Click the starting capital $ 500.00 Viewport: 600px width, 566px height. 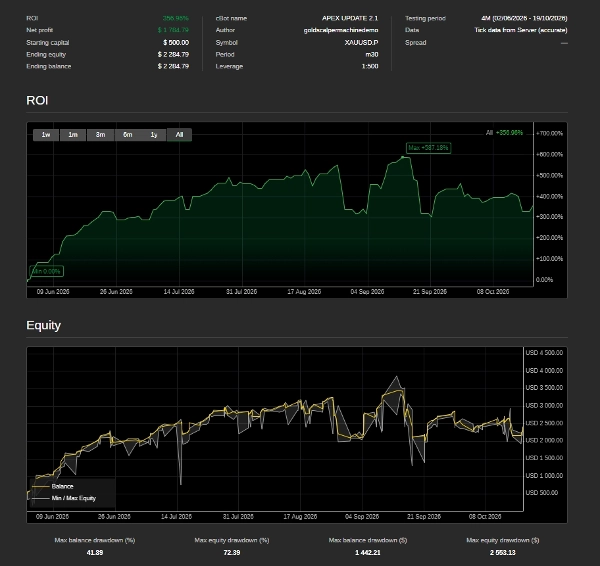pyautogui.click(x=176, y=42)
